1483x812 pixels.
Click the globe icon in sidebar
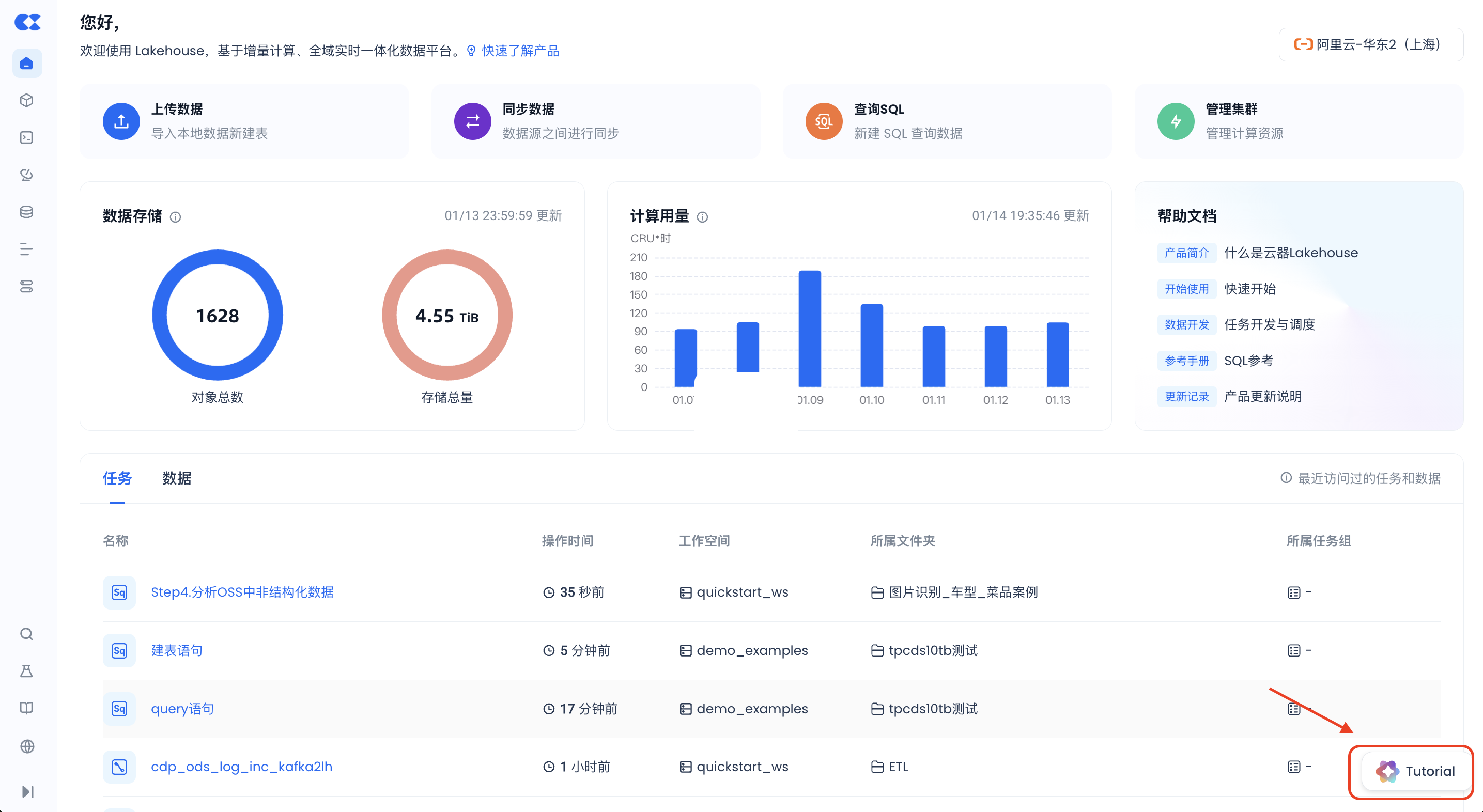pyautogui.click(x=26, y=746)
